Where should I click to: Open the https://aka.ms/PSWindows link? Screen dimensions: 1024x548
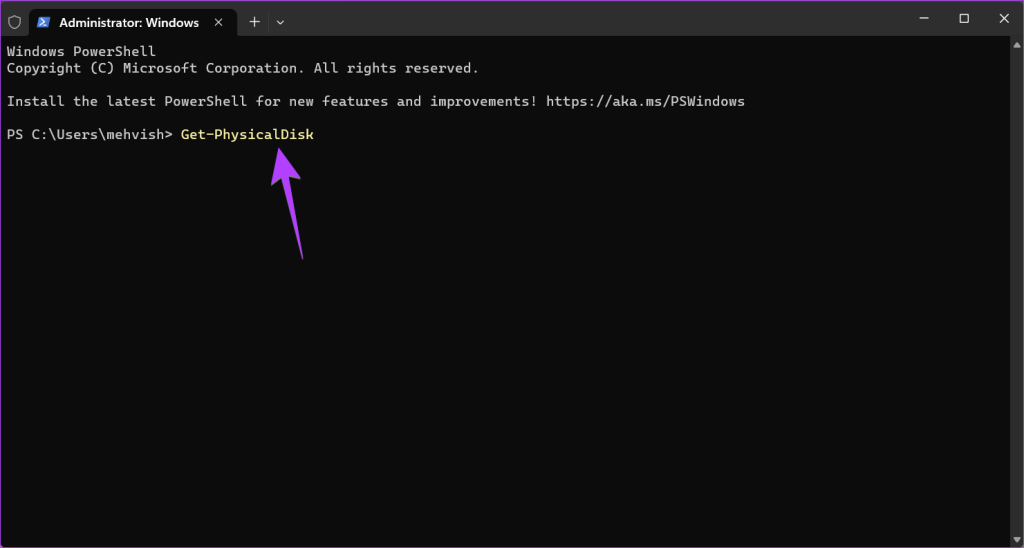pyautogui.click(x=645, y=102)
